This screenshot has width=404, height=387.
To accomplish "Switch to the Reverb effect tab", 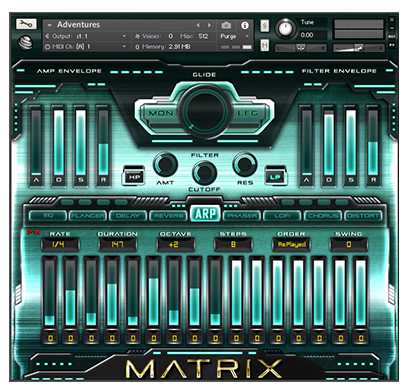I will (x=168, y=216).
